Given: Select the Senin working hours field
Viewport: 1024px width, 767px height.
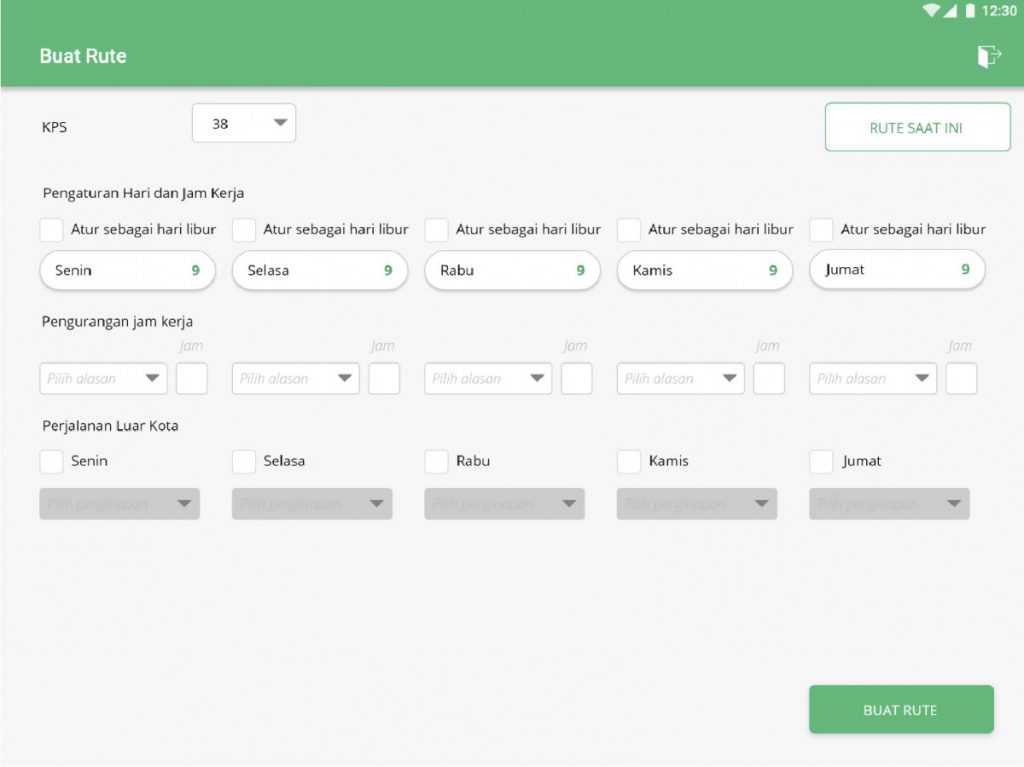Looking at the screenshot, I should pos(127,270).
